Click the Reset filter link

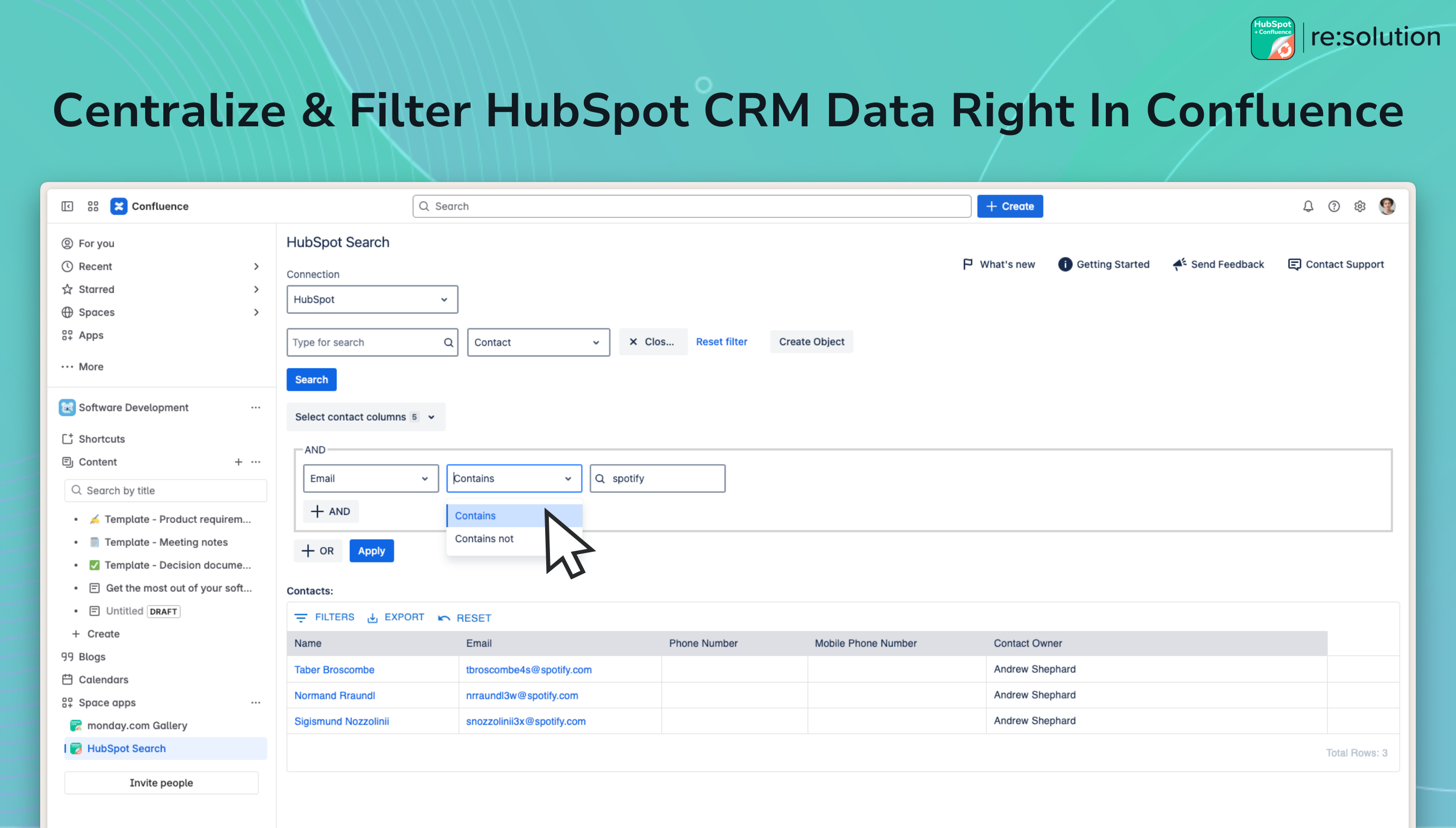(x=721, y=342)
